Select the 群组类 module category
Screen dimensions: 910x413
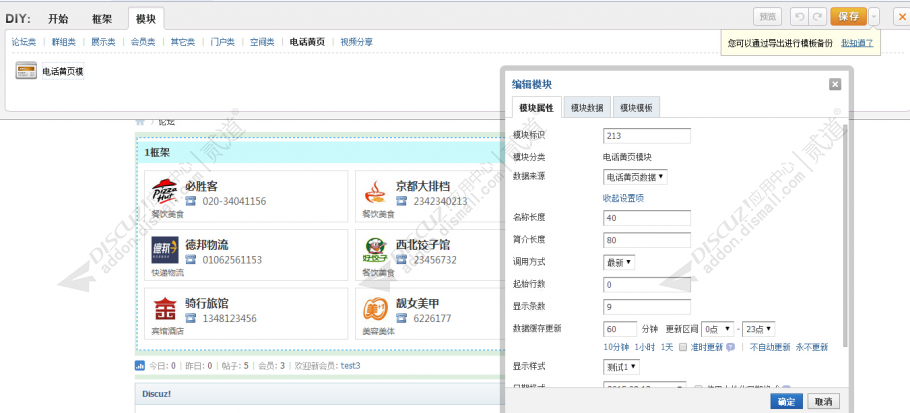click(63, 42)
